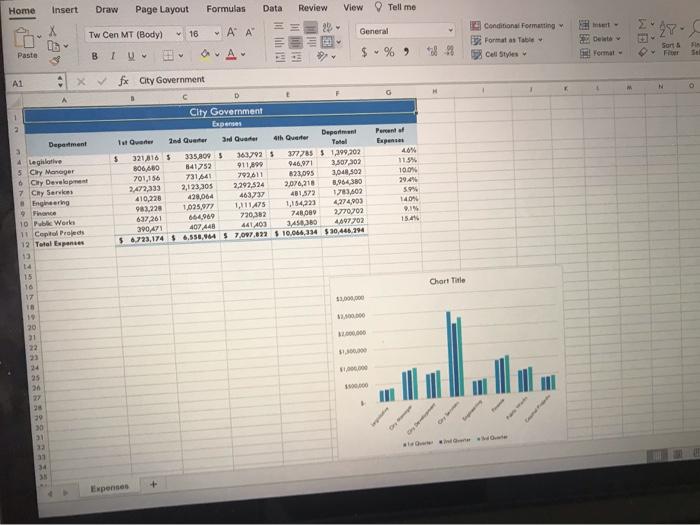Click Increase Decimal icon
700x525 pixels.
(432, 51)
